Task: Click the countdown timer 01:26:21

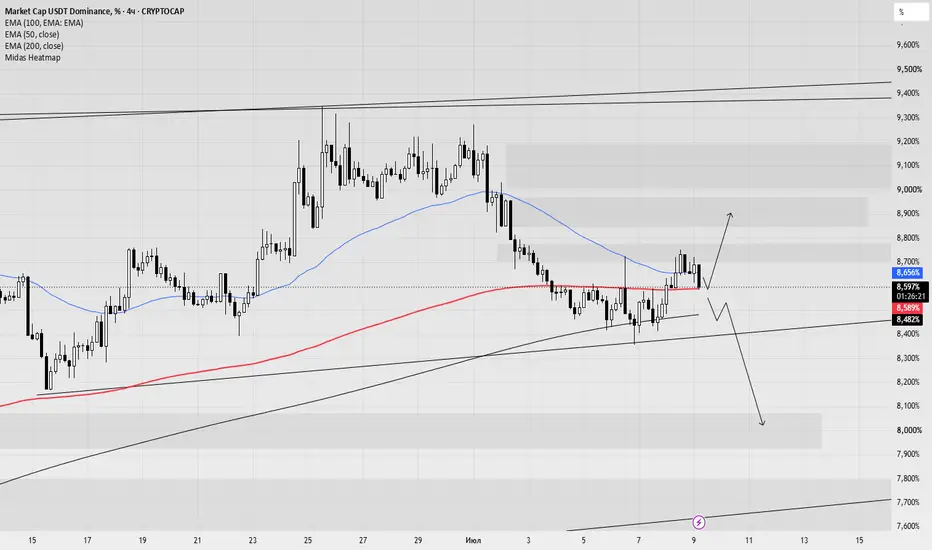Action: pos(911,296)
